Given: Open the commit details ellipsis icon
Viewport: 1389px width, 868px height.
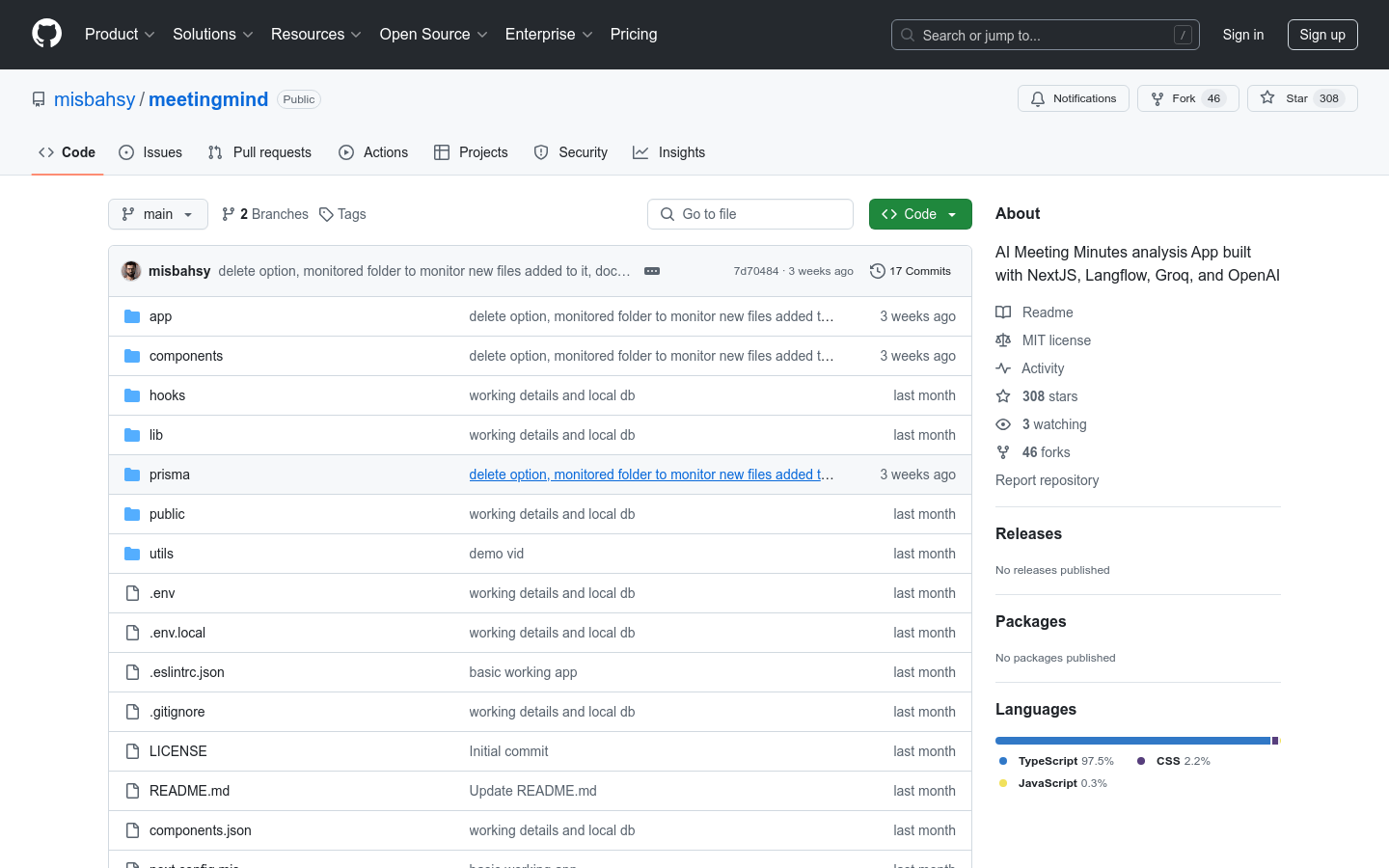Looking at the screenshot, I should click(x=652, y=271).
